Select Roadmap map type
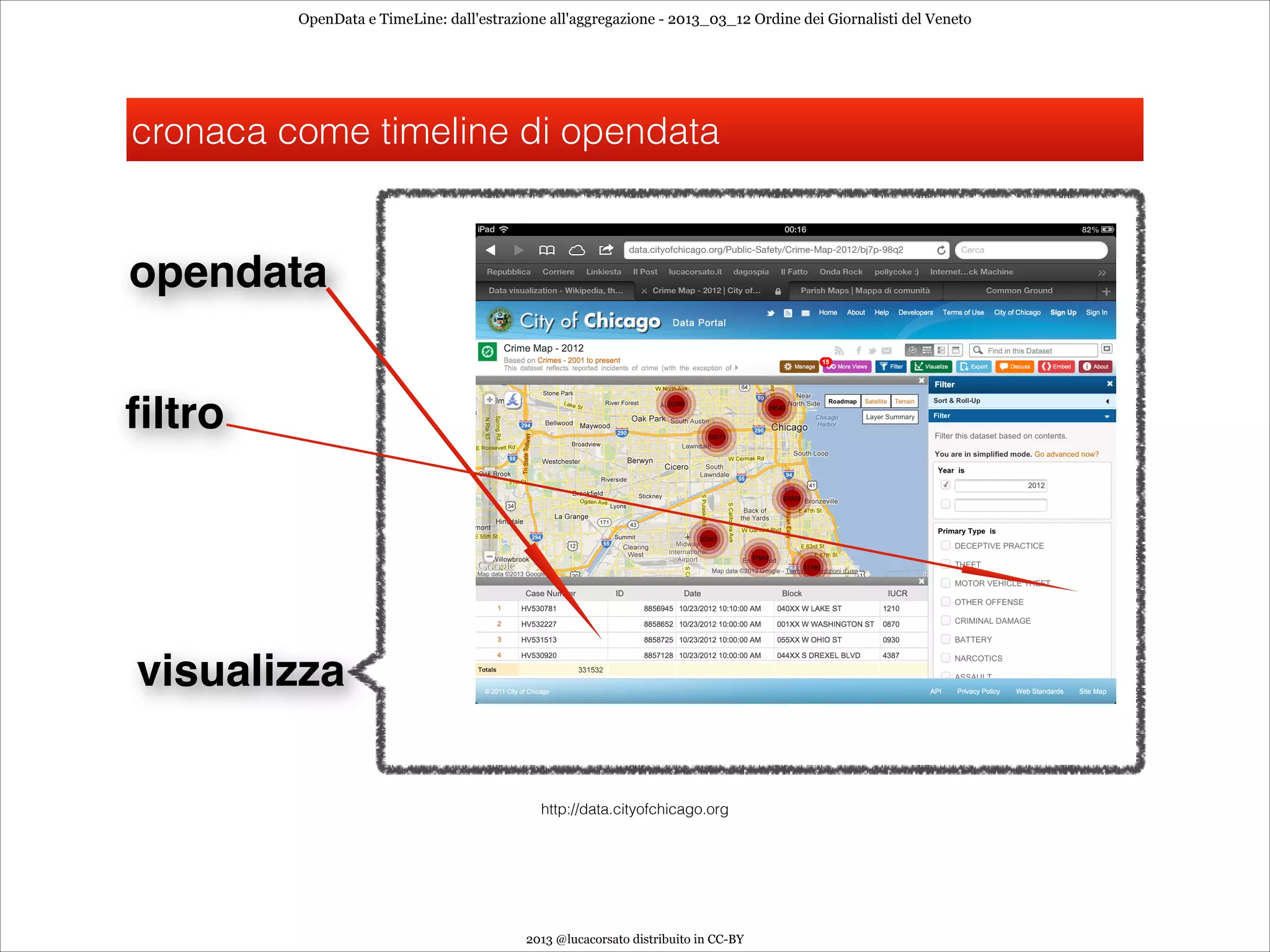The image size is (1270, 952). coord(842,402)
